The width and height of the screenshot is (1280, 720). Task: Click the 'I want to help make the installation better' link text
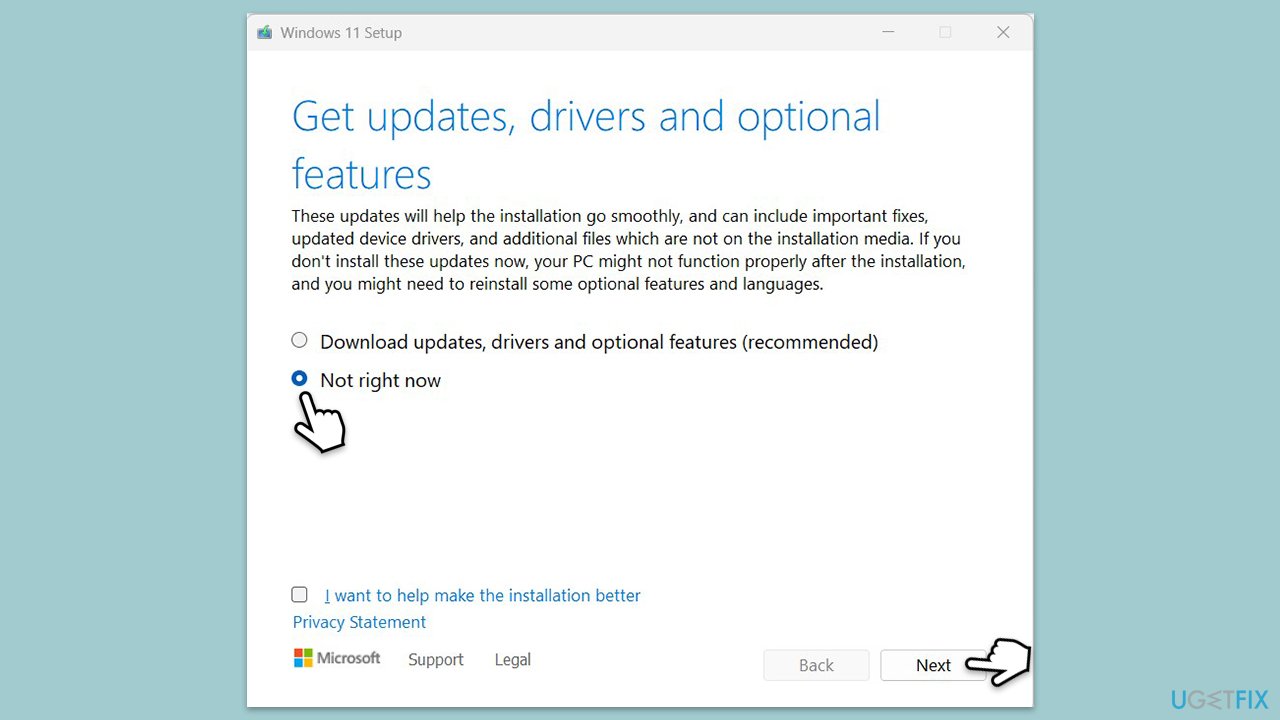tap(483, 595)
